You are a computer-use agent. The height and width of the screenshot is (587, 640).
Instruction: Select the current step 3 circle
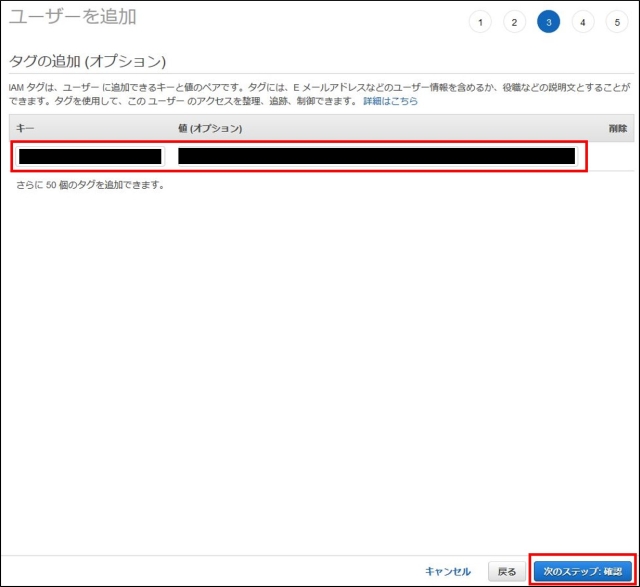pyautogui.click(x=549, y=22)
